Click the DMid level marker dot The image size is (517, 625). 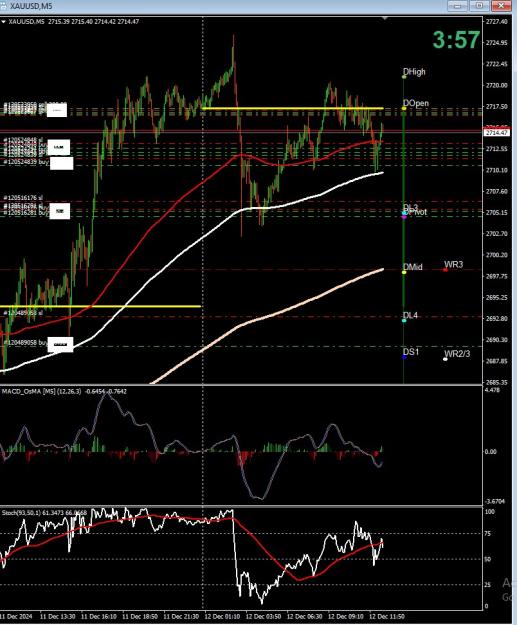tap(404, 272)
